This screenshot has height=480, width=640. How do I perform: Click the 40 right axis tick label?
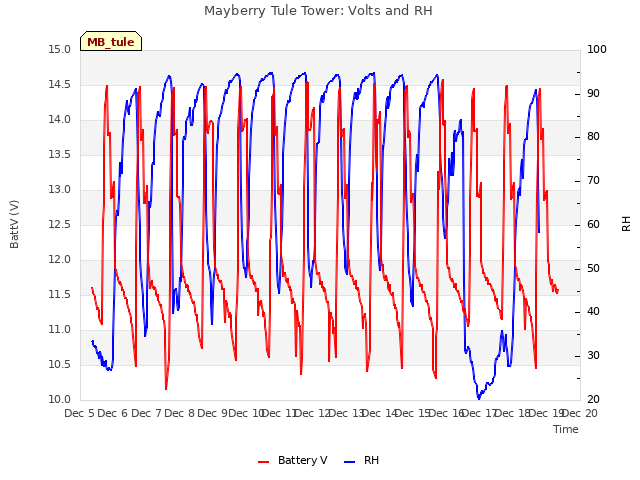[x=593, y=312]
